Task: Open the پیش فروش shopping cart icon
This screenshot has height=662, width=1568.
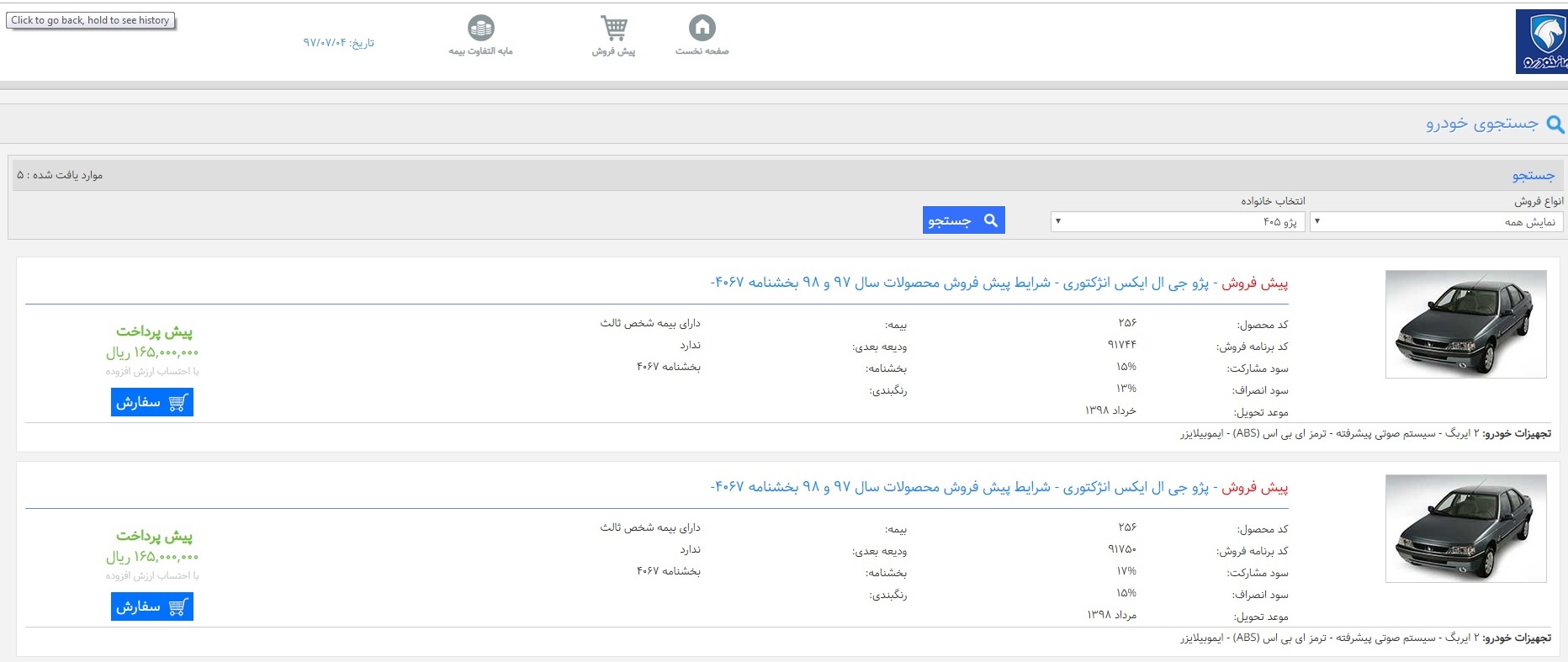Action: (614, 28)
